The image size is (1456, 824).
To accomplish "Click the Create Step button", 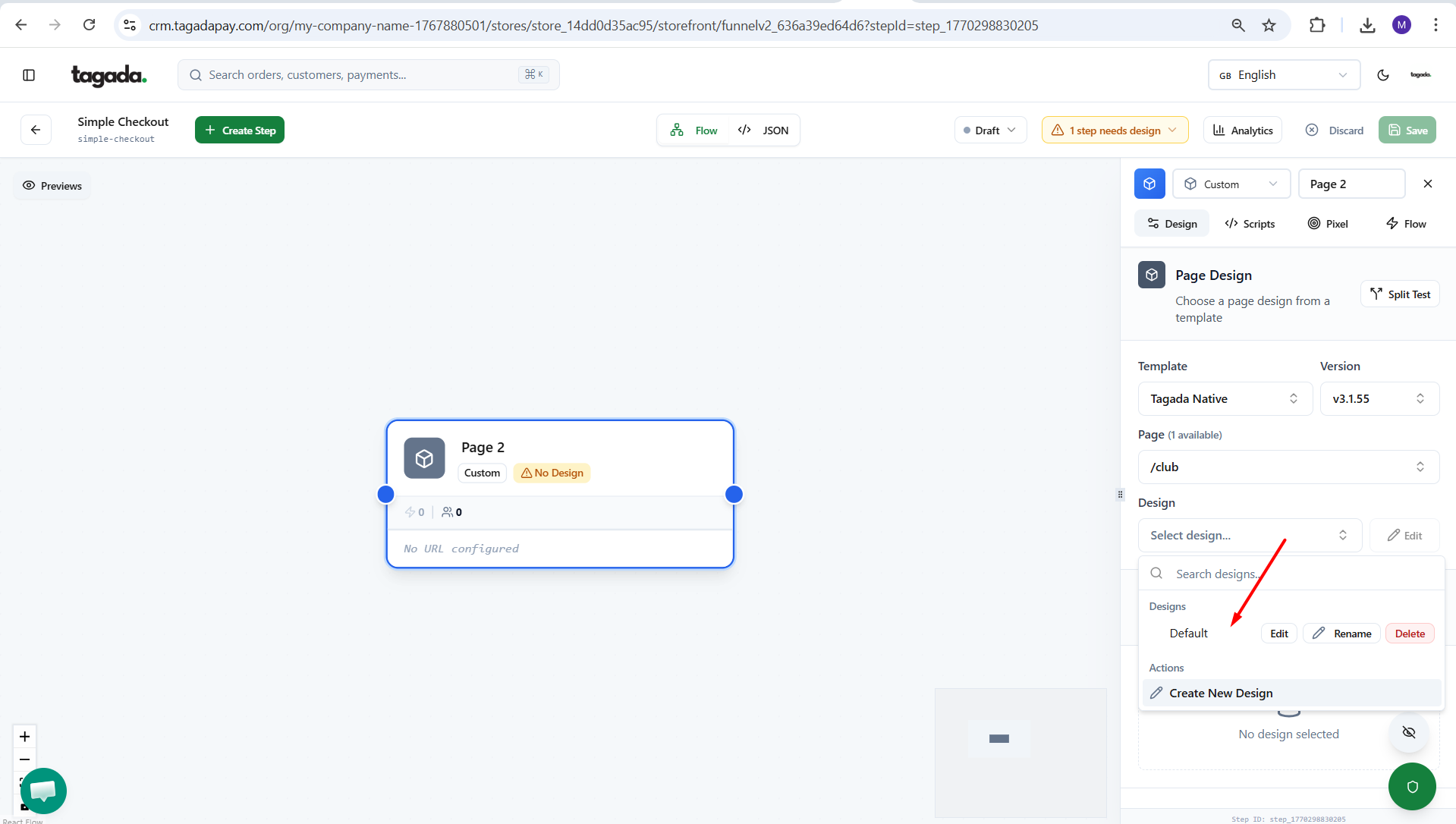I will tap(240, 131).
